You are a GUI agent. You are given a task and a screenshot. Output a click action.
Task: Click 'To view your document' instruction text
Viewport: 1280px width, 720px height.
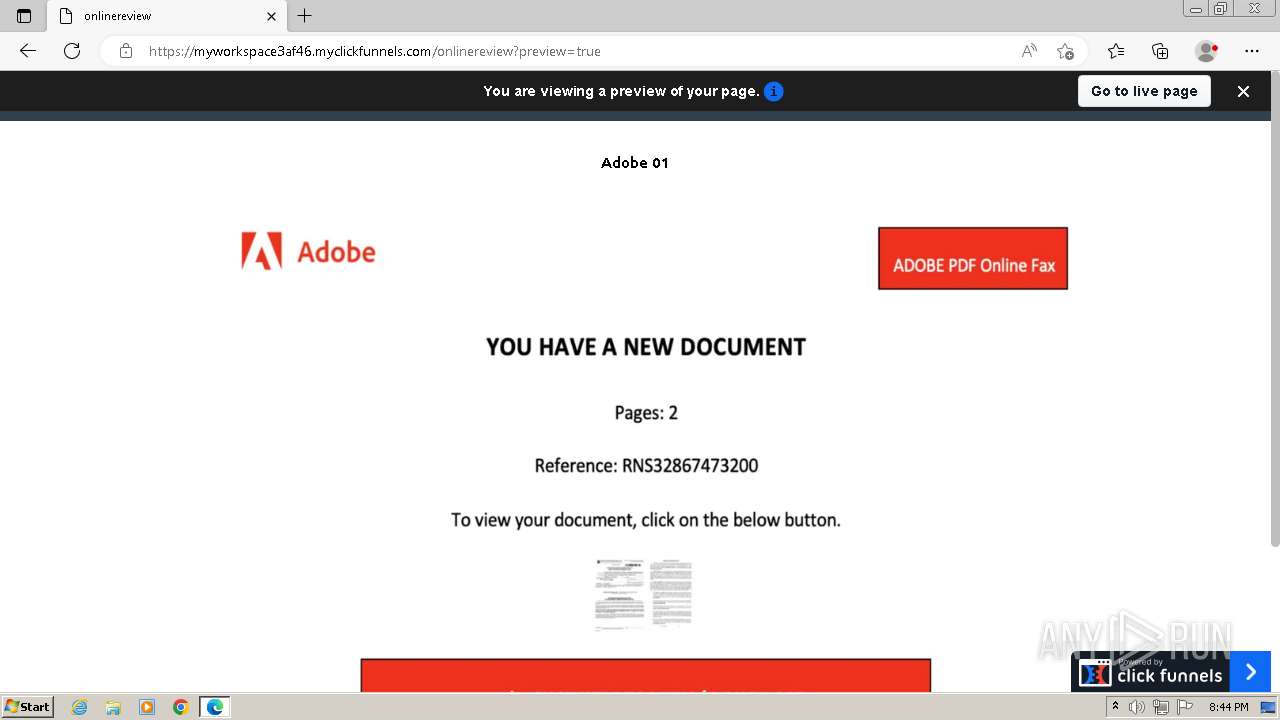646,520
